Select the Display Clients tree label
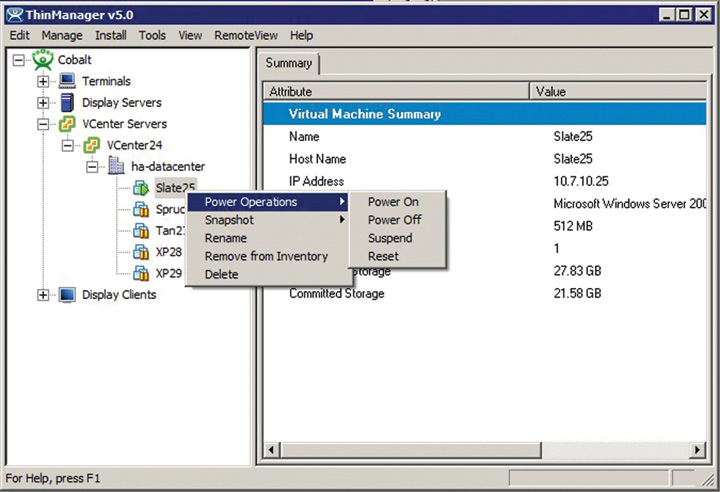This screenshot has height=492, width=720. (x=119, y=294)
